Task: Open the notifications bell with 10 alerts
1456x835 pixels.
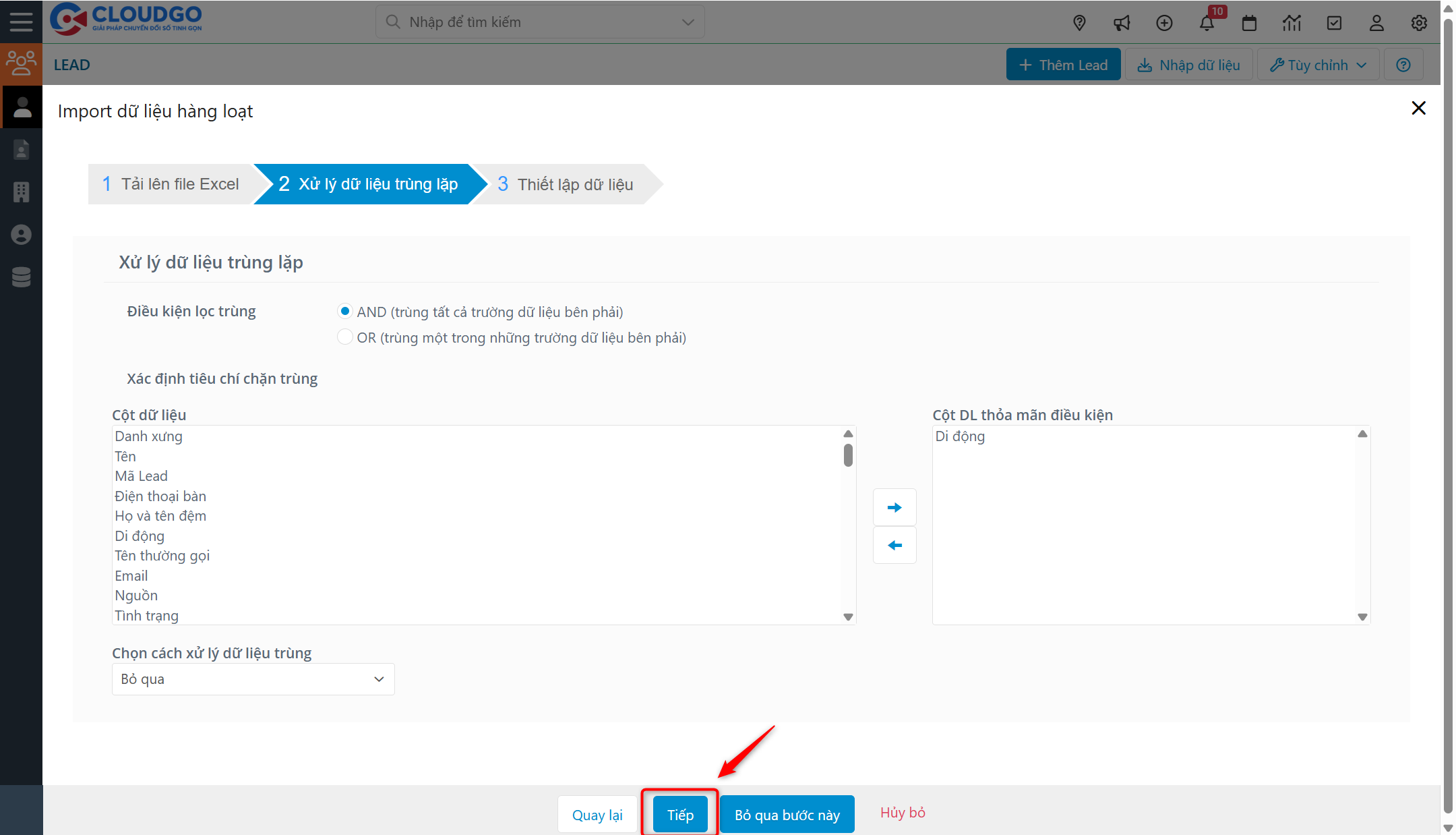Action: click(1207, 22)
